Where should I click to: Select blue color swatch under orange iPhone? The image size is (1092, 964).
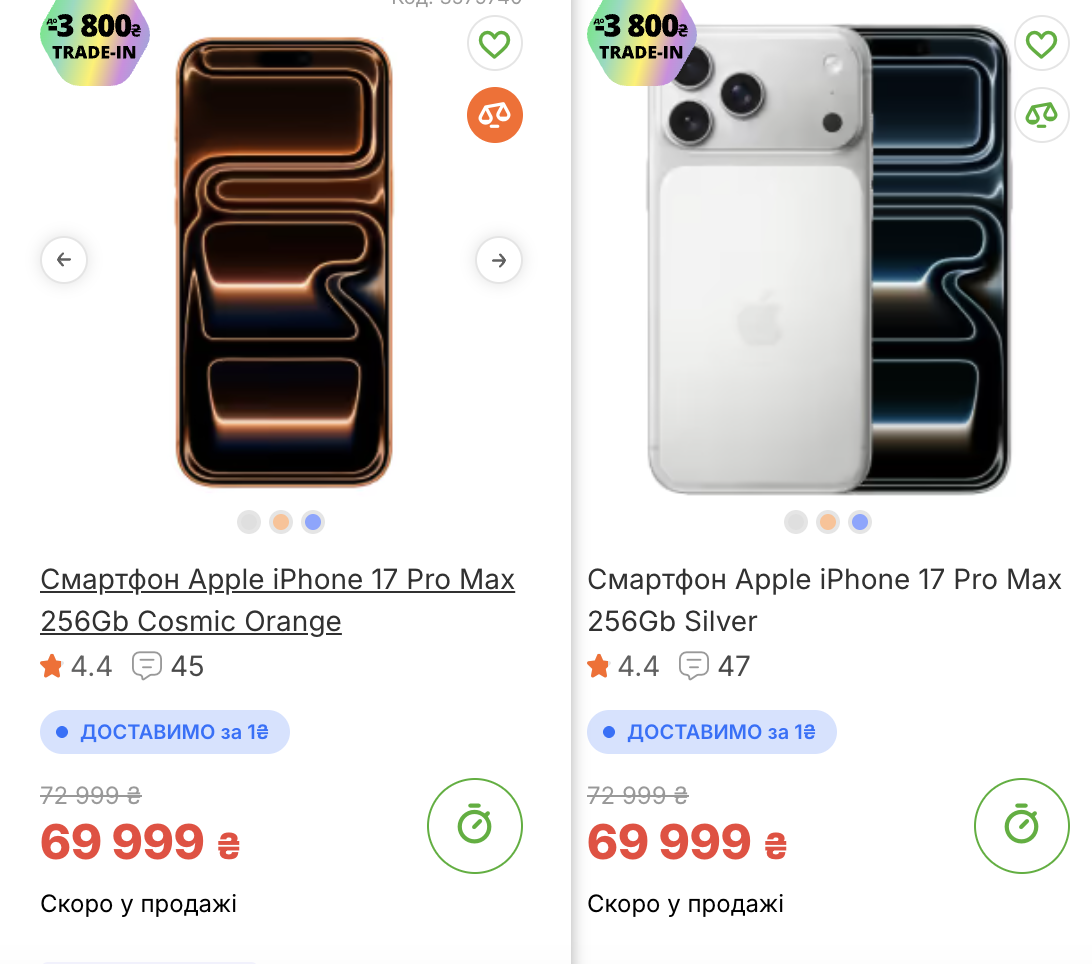pos(313,522)
